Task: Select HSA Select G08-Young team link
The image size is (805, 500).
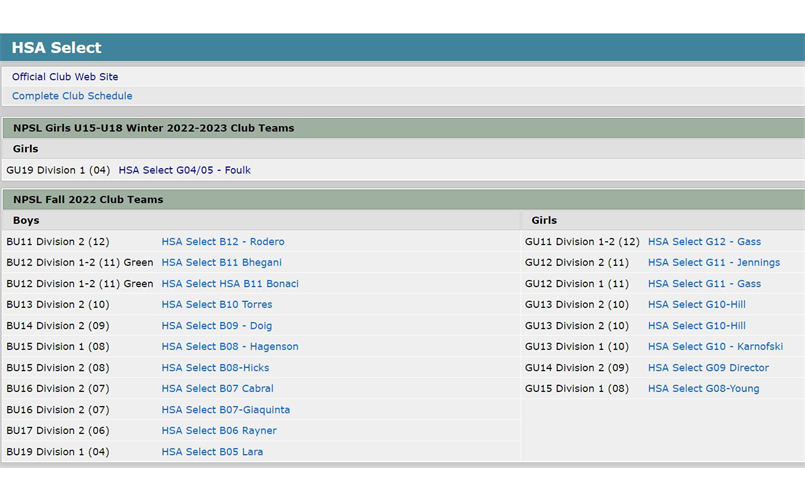Action: coord(703,389)
